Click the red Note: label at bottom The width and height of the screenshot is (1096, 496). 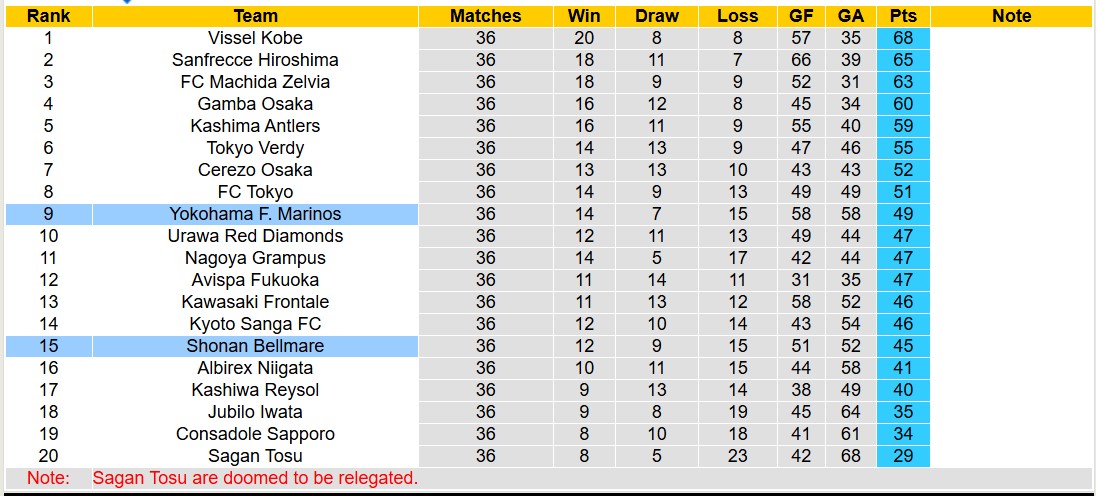point(48,478)
